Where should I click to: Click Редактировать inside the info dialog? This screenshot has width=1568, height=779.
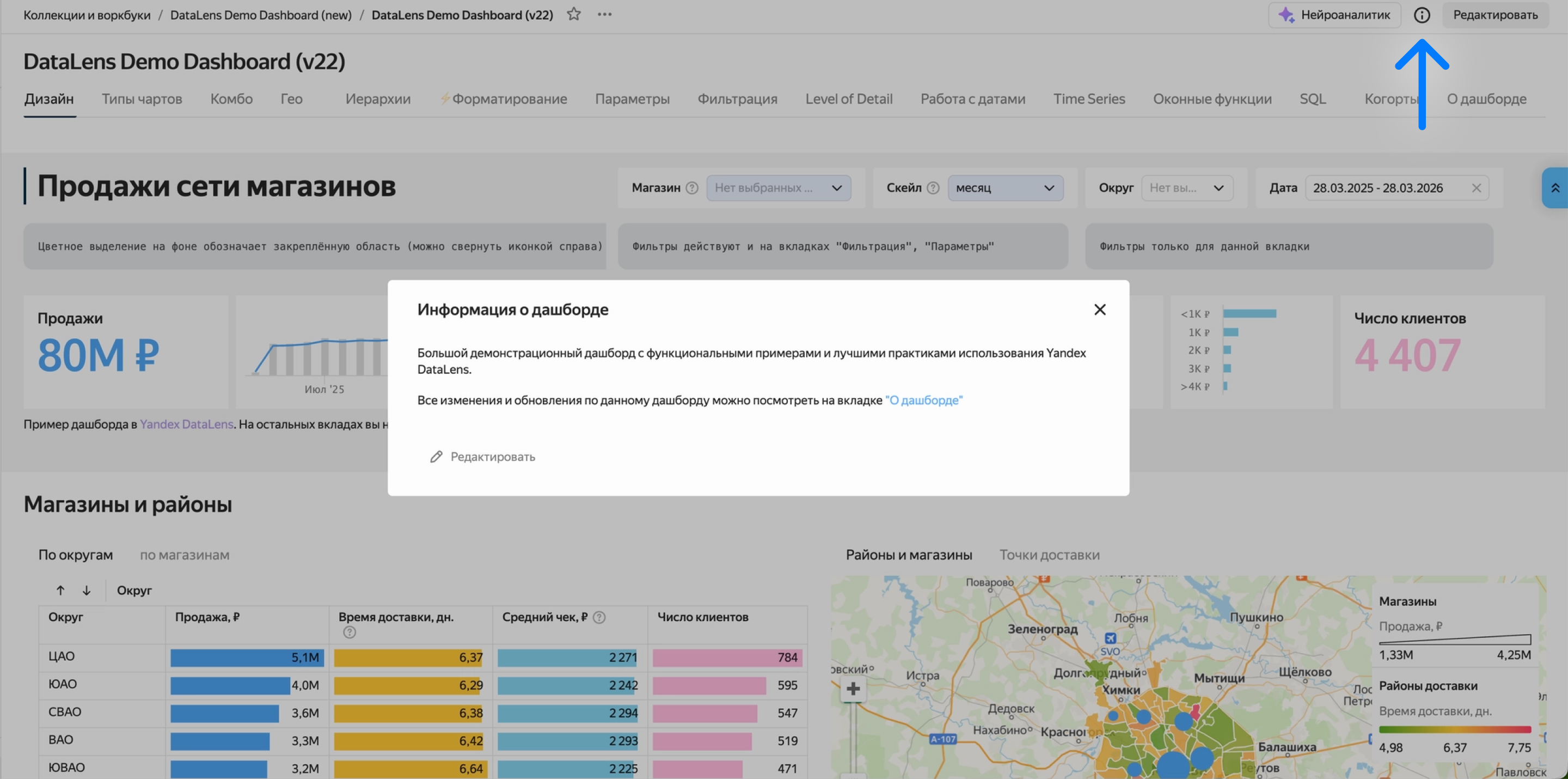tap(483, 456)
